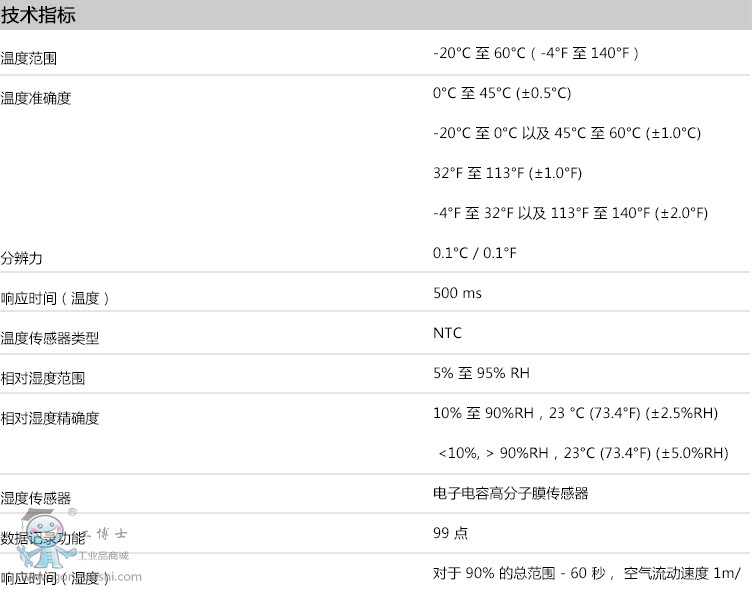Viewport: 752px width, 596px height.
Task: Click the 5% 至 95% RH value
Action: tap(481, 373)
